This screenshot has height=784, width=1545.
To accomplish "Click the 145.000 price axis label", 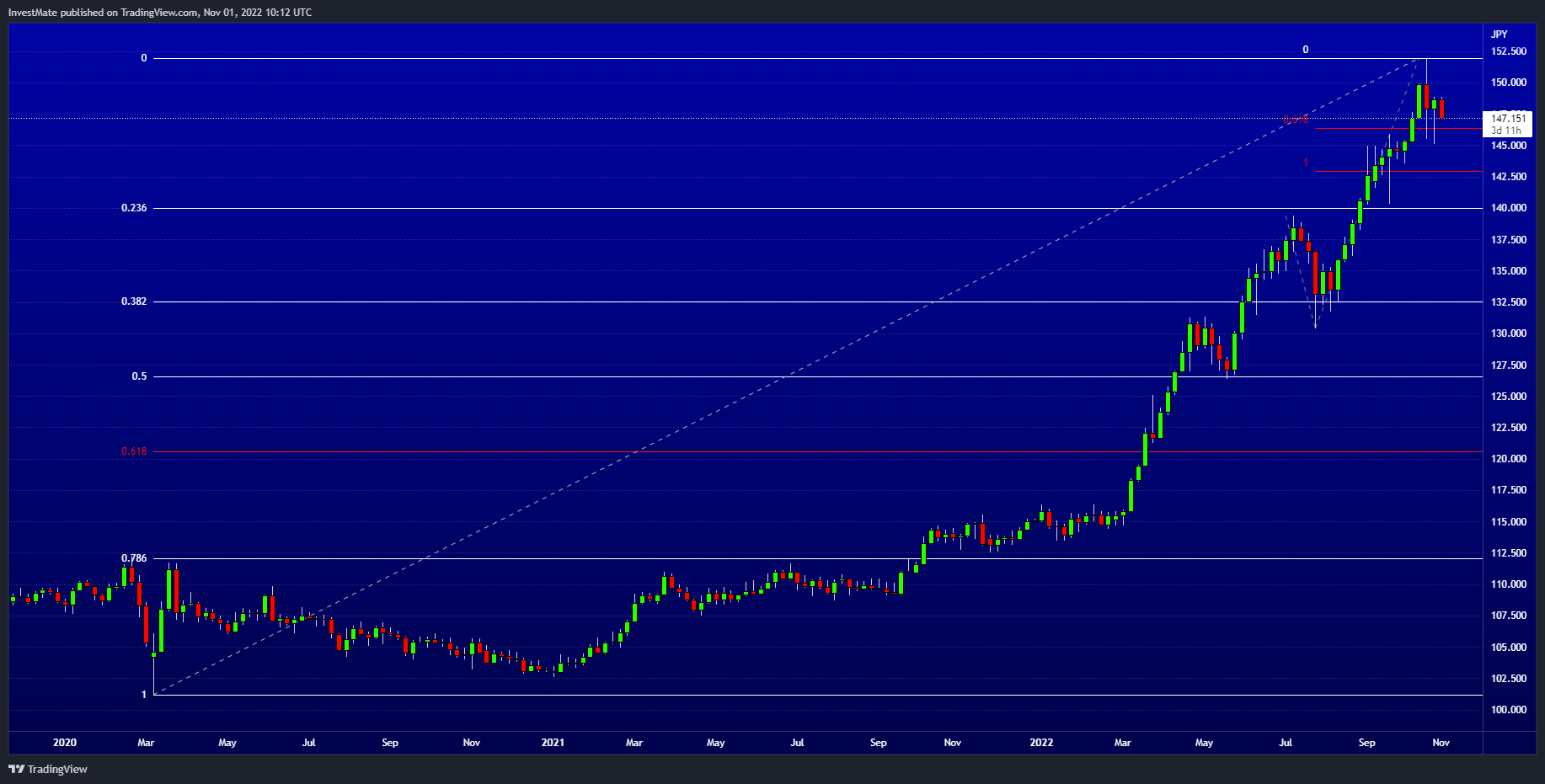I will 1508,146.
